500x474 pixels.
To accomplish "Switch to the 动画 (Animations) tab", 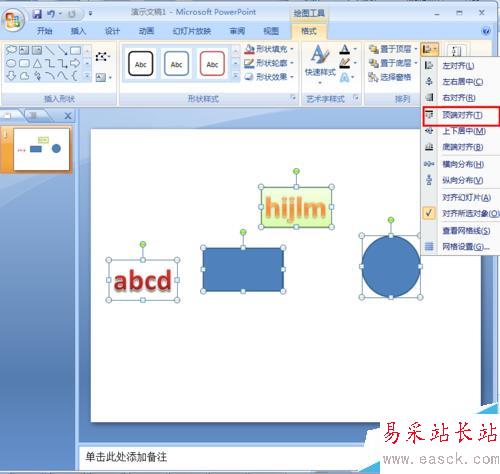I will (x=146, y=31).
